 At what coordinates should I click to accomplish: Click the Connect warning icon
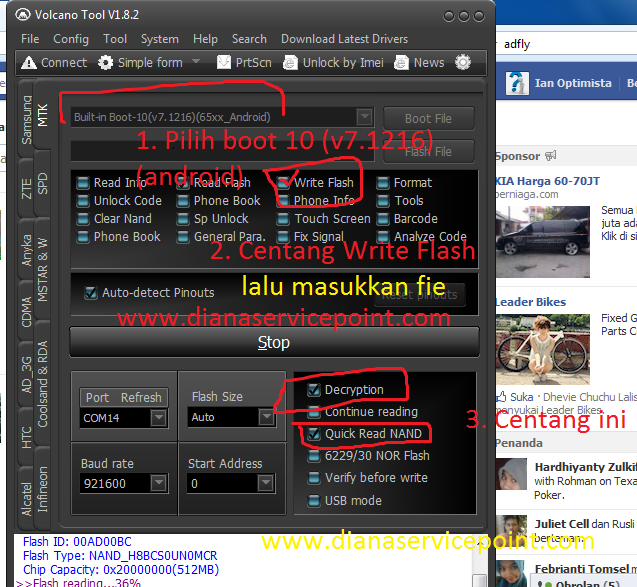point(29,63)
